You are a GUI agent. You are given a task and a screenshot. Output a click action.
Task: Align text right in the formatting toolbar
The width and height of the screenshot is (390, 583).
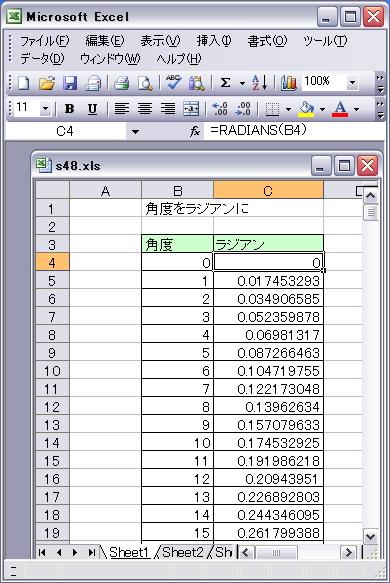[168, 109]
